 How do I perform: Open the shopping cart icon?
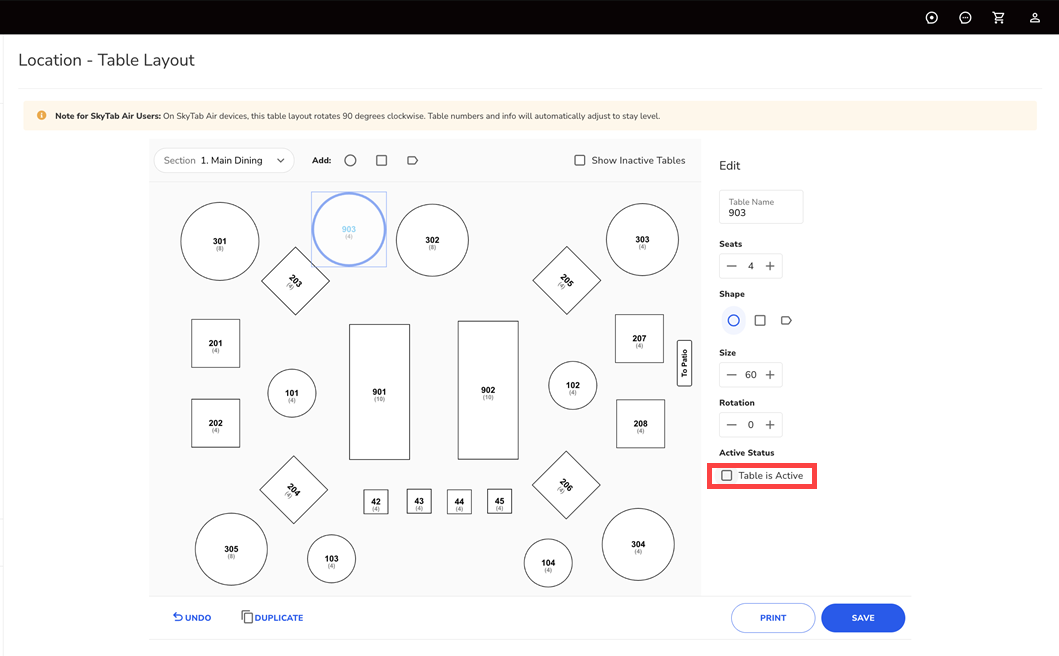point(998,18)
